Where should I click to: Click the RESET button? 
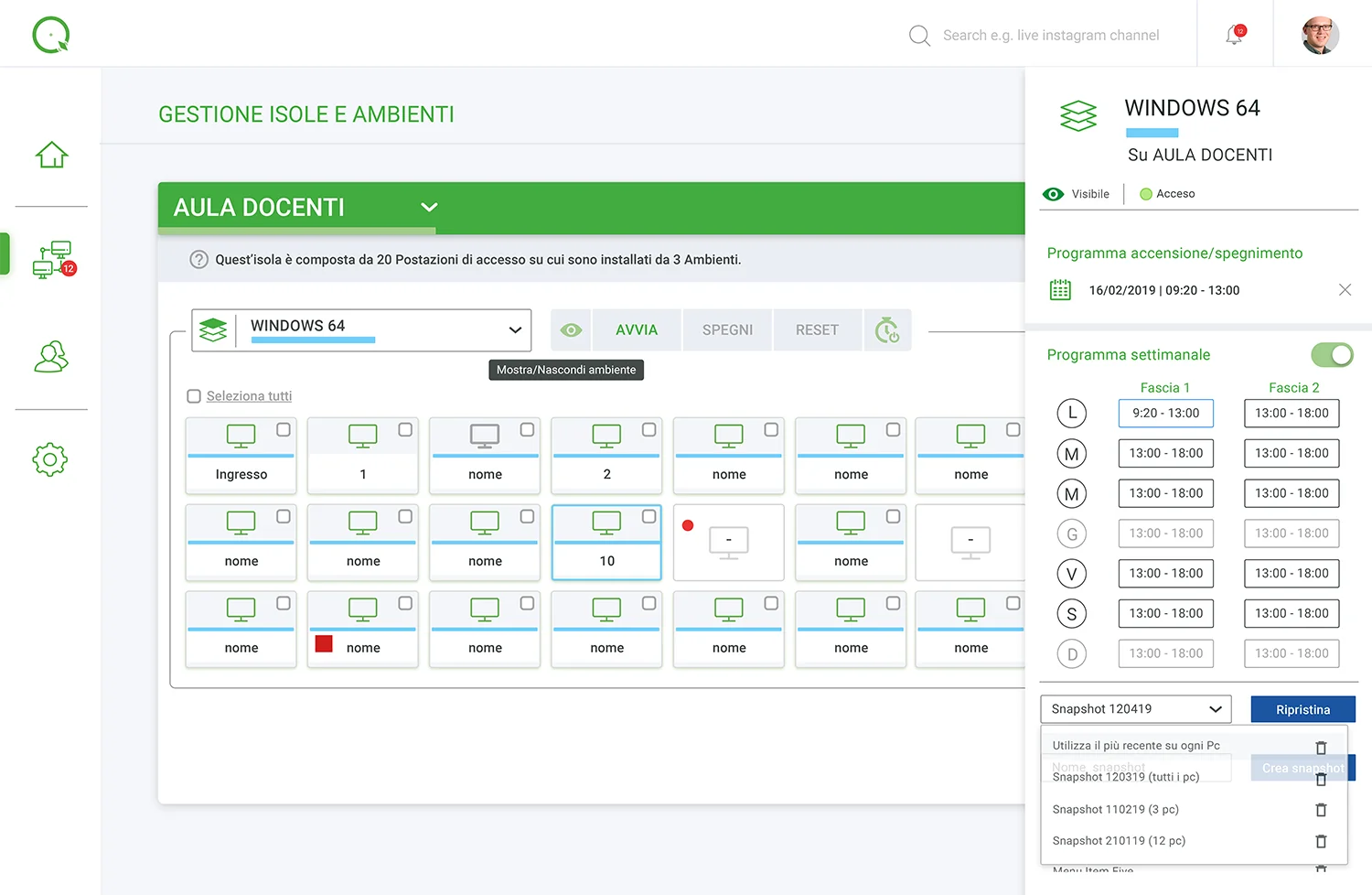(817, 329)
